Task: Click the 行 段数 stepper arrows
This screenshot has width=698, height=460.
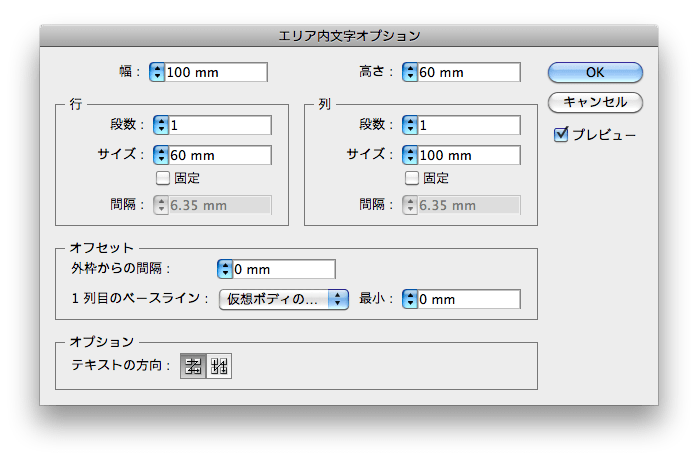Action: coord(161,125)
